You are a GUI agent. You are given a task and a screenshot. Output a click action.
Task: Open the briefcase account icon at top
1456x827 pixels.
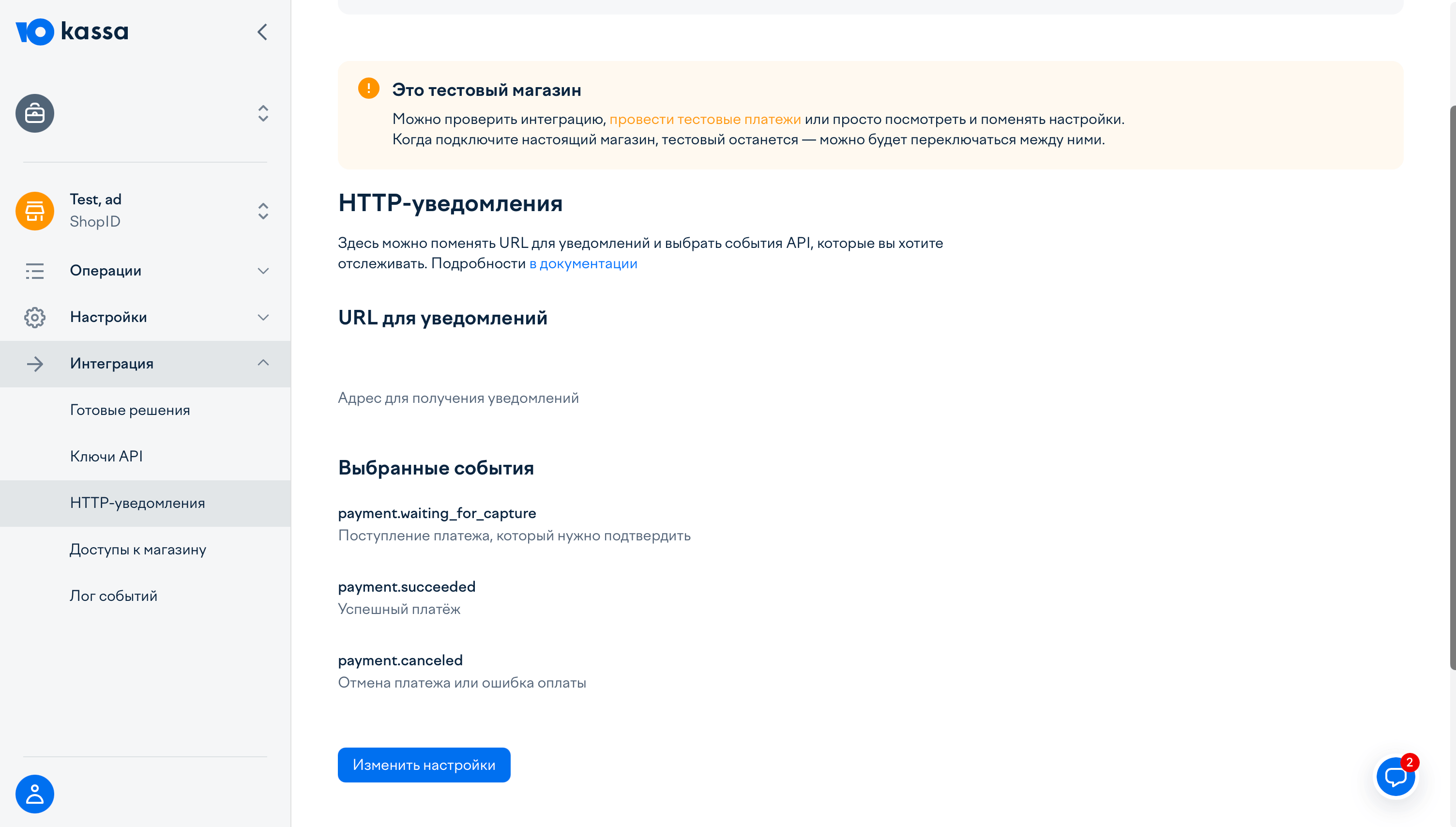[35, 113]
